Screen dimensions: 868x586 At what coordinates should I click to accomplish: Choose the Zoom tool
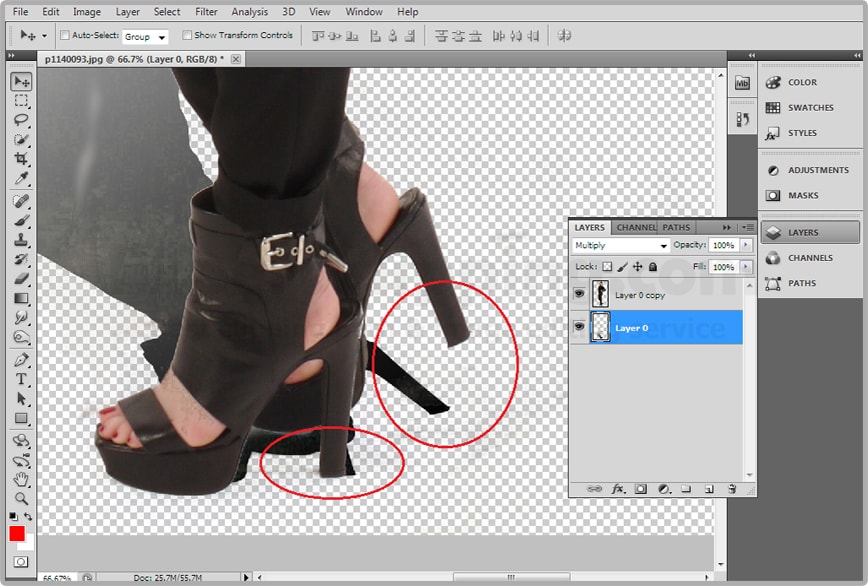point(21,498)
